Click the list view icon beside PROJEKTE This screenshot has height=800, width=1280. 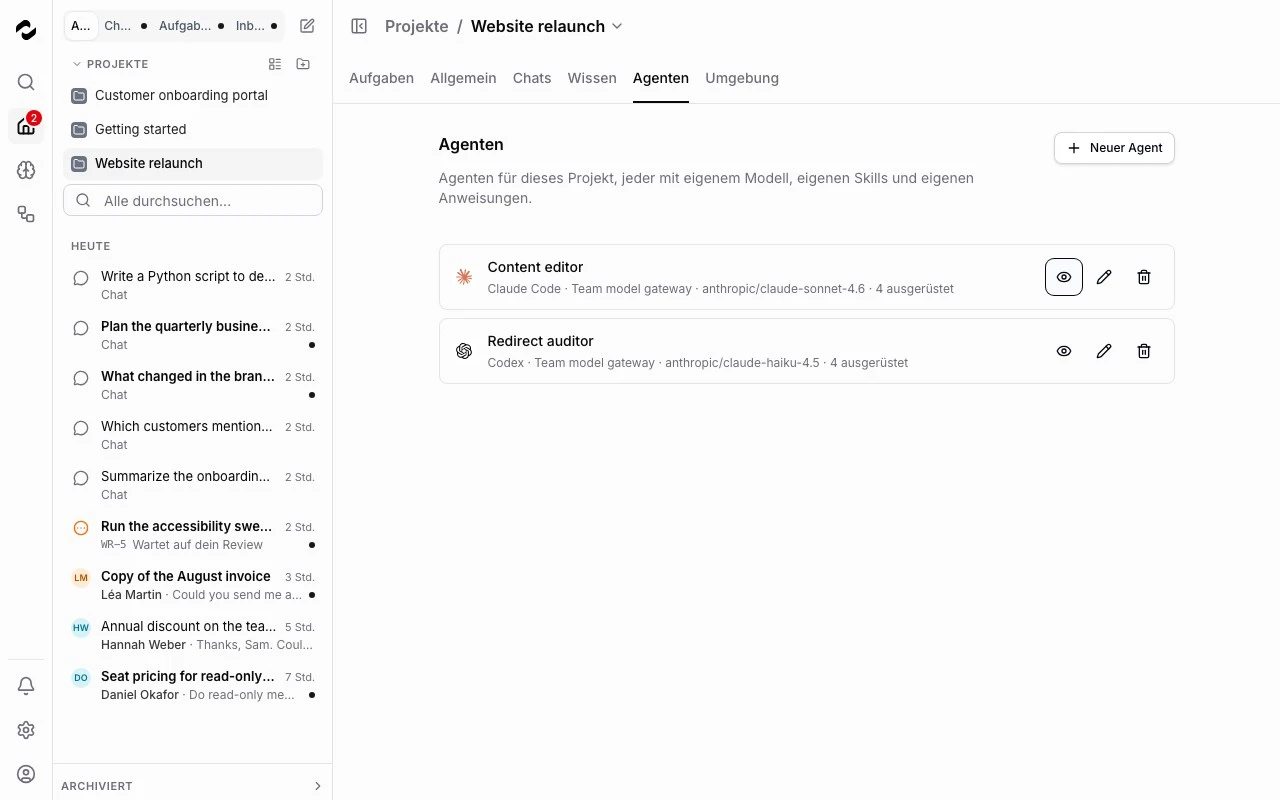click(x=275, y=64)
